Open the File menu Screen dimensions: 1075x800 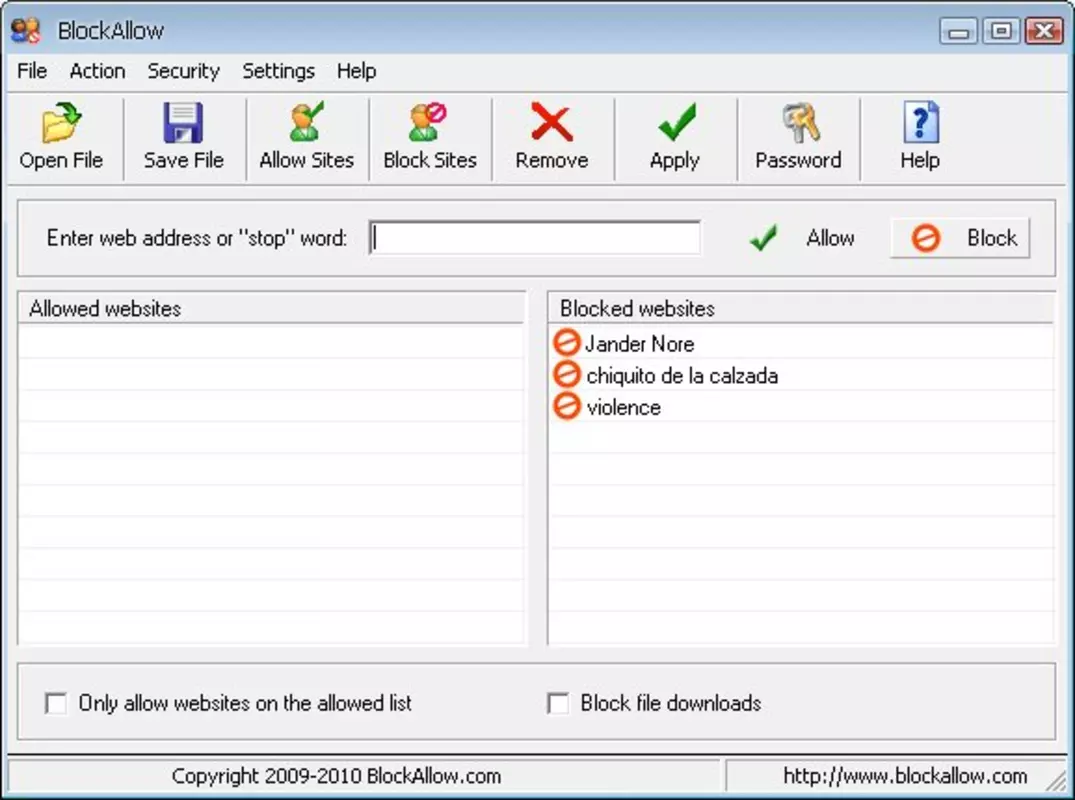32,71
